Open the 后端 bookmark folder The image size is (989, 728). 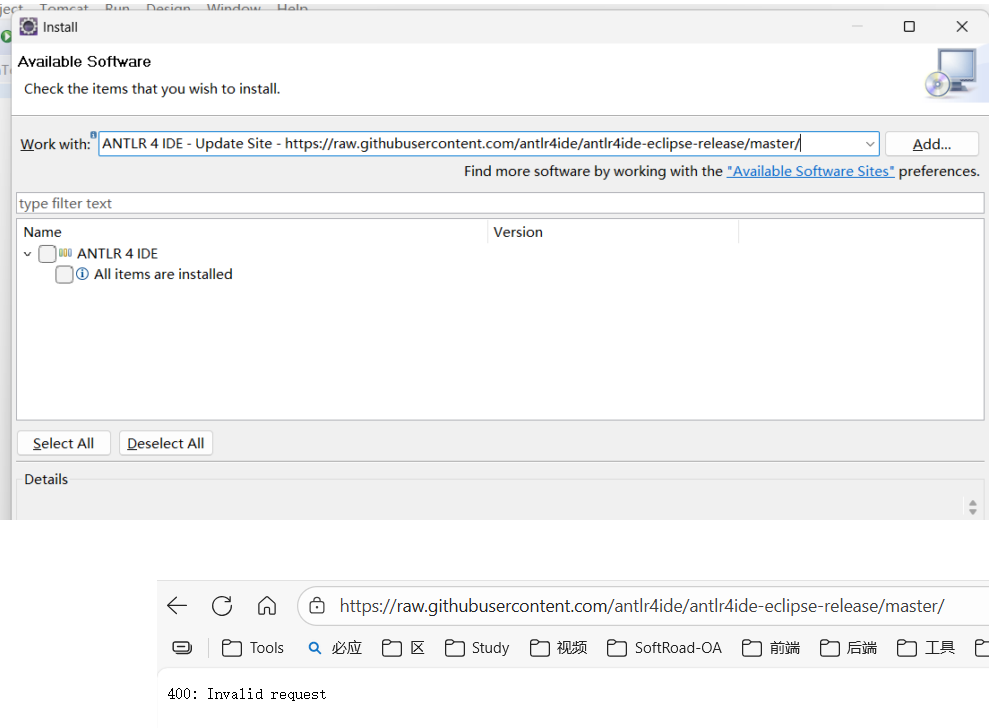click(x=848, y=648)
